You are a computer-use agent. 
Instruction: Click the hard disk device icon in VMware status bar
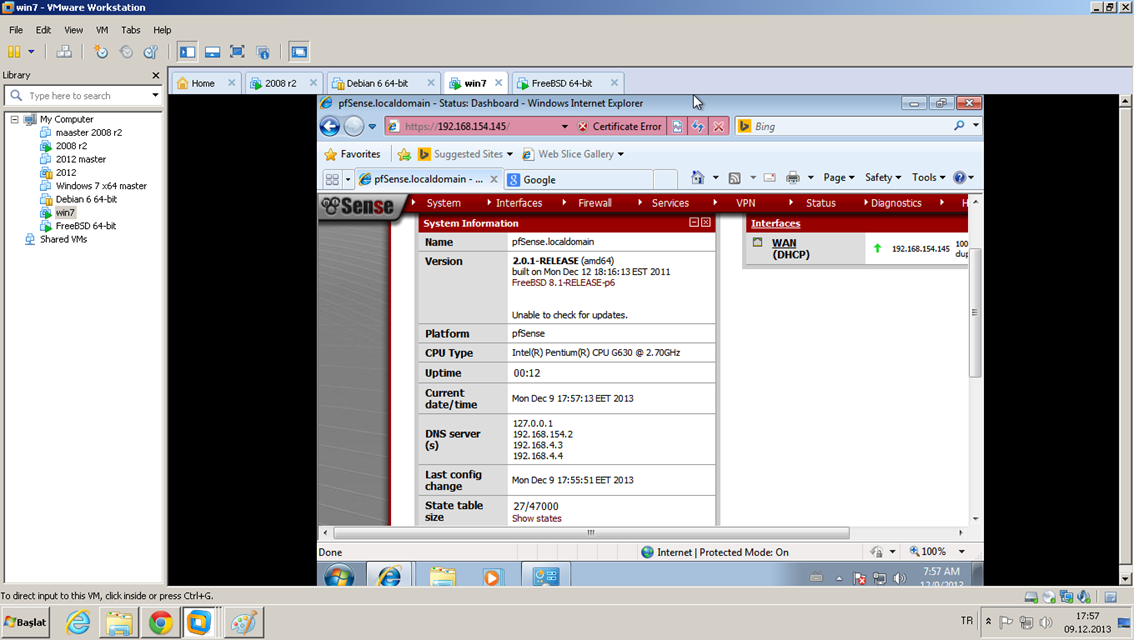click(x=1031, y=597)
